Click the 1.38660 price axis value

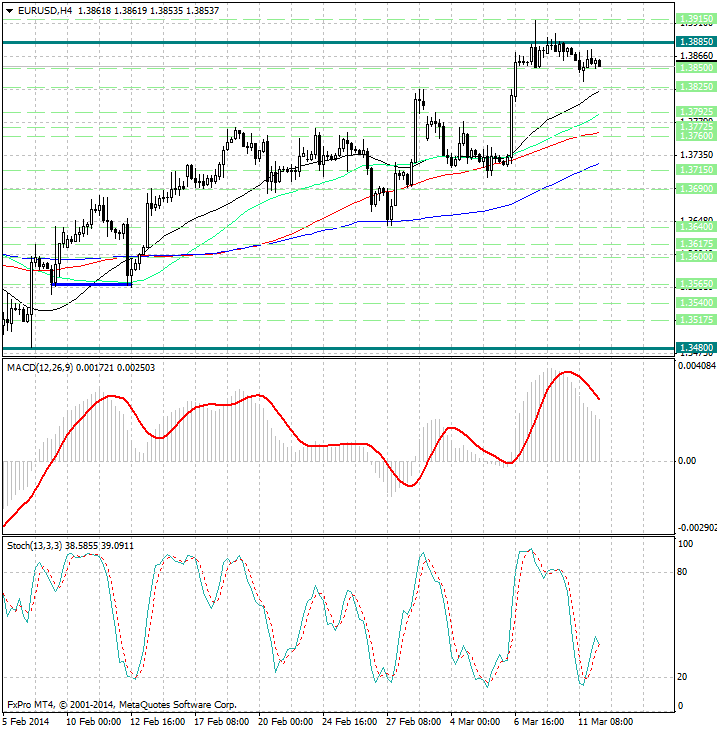696,55
